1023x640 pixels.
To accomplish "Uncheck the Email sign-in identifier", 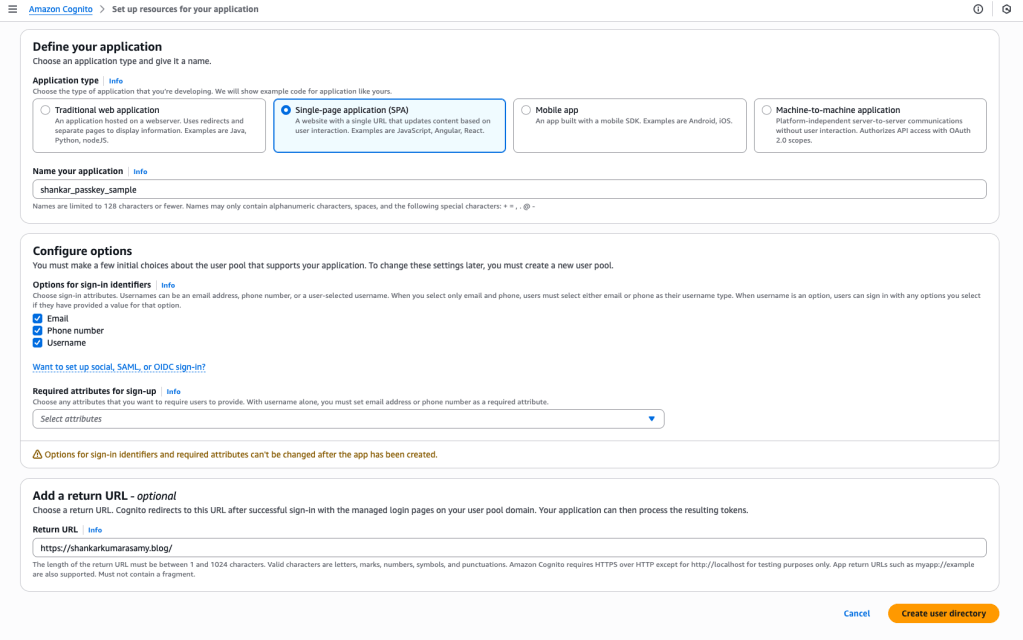I will pyautogui.click(x=38, y=318).
